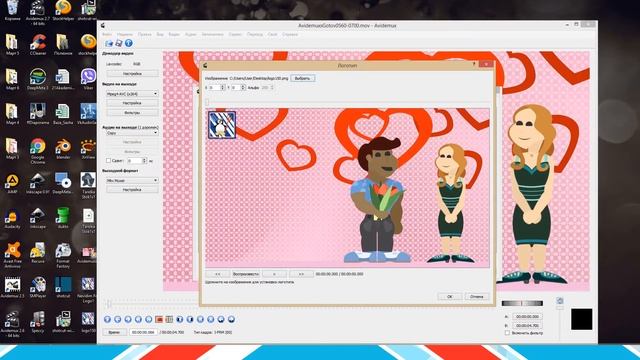Open video output Фильтры button
The width and height of the screenshot is (640, 360).
click(132, 112)
